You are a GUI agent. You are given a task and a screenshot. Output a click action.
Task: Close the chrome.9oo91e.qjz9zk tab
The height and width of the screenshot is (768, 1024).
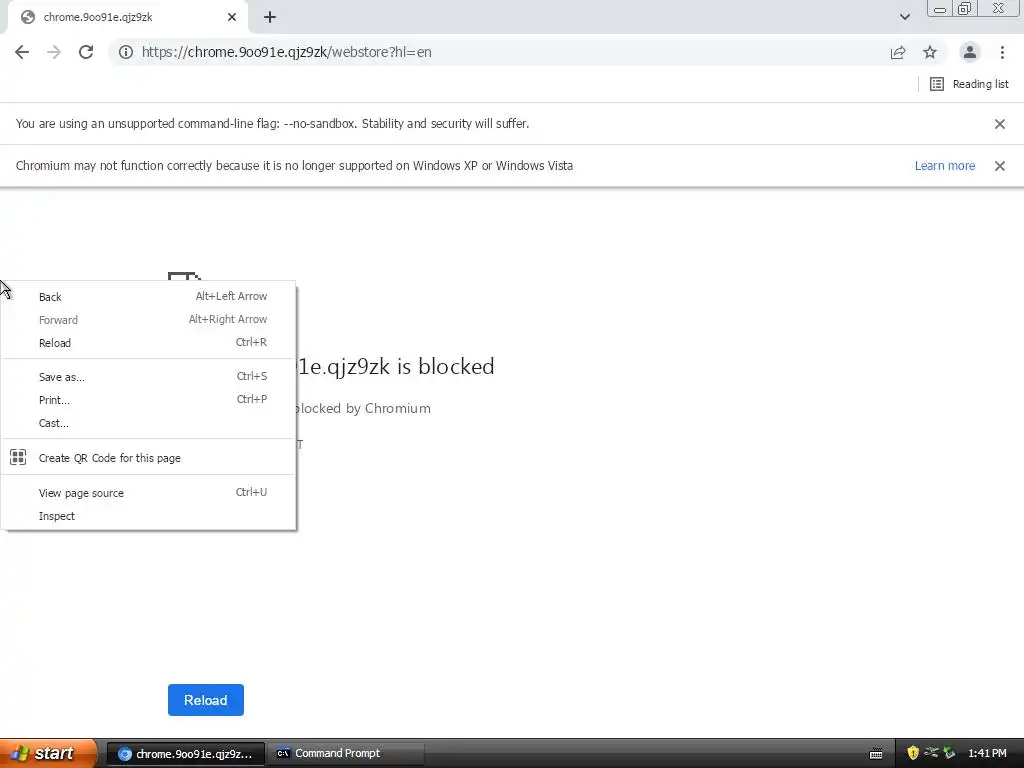coord(232,18)
